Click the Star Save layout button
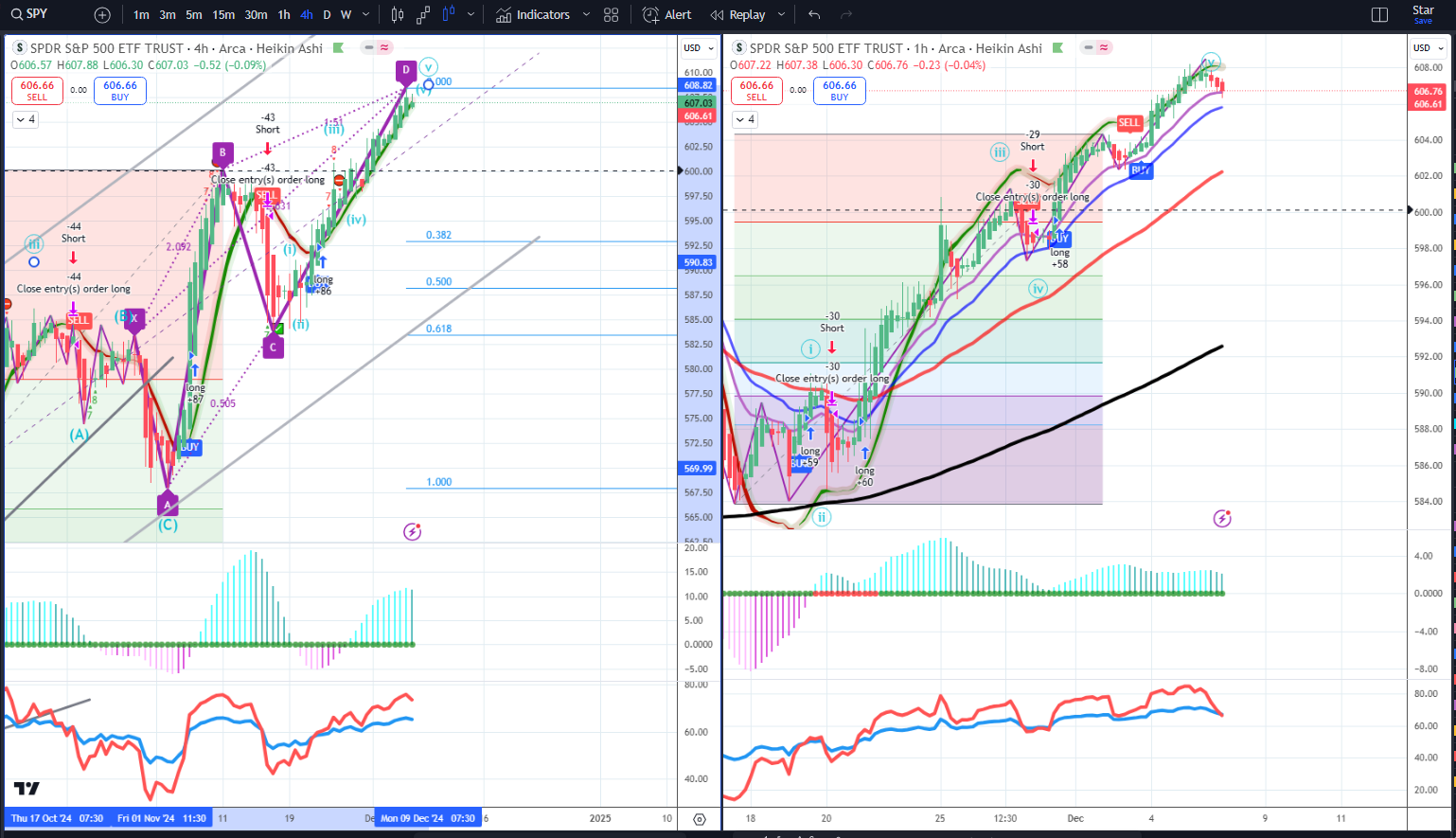Viewport: 1456px width, 838px height. point(1423,14)
